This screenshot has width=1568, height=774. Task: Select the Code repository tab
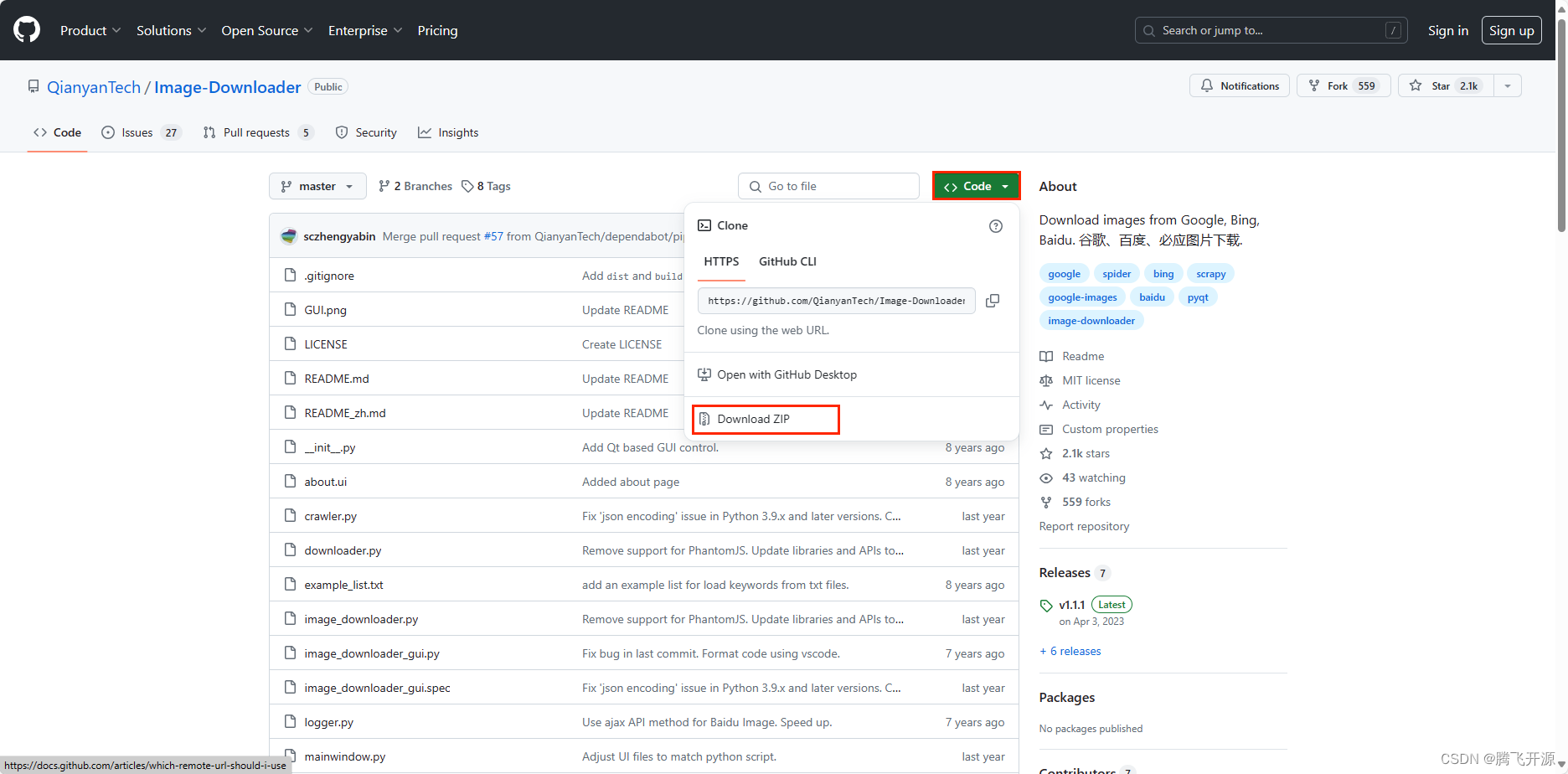click(57, 132)
